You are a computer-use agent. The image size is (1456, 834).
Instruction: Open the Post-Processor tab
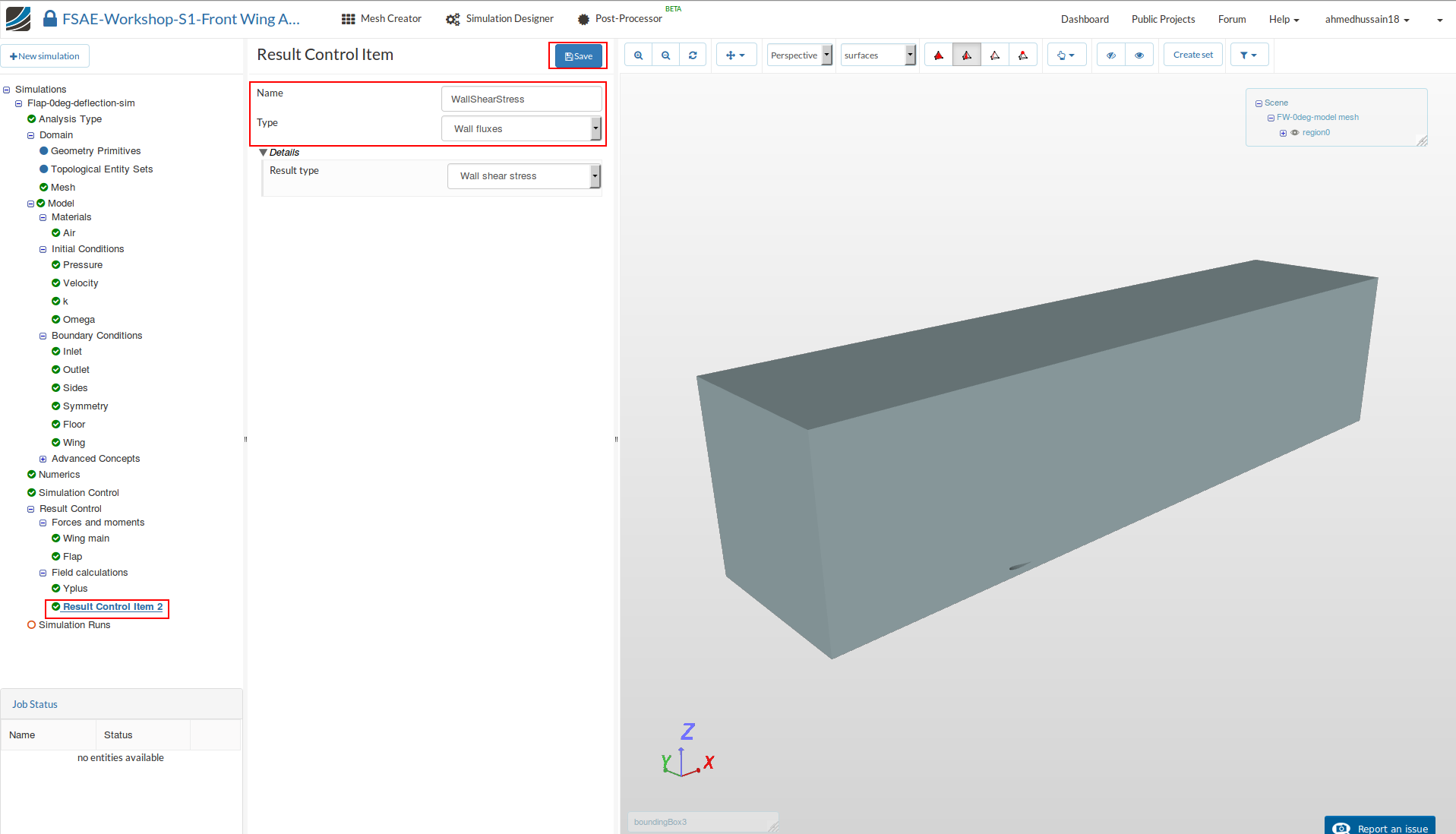[620, 19]
